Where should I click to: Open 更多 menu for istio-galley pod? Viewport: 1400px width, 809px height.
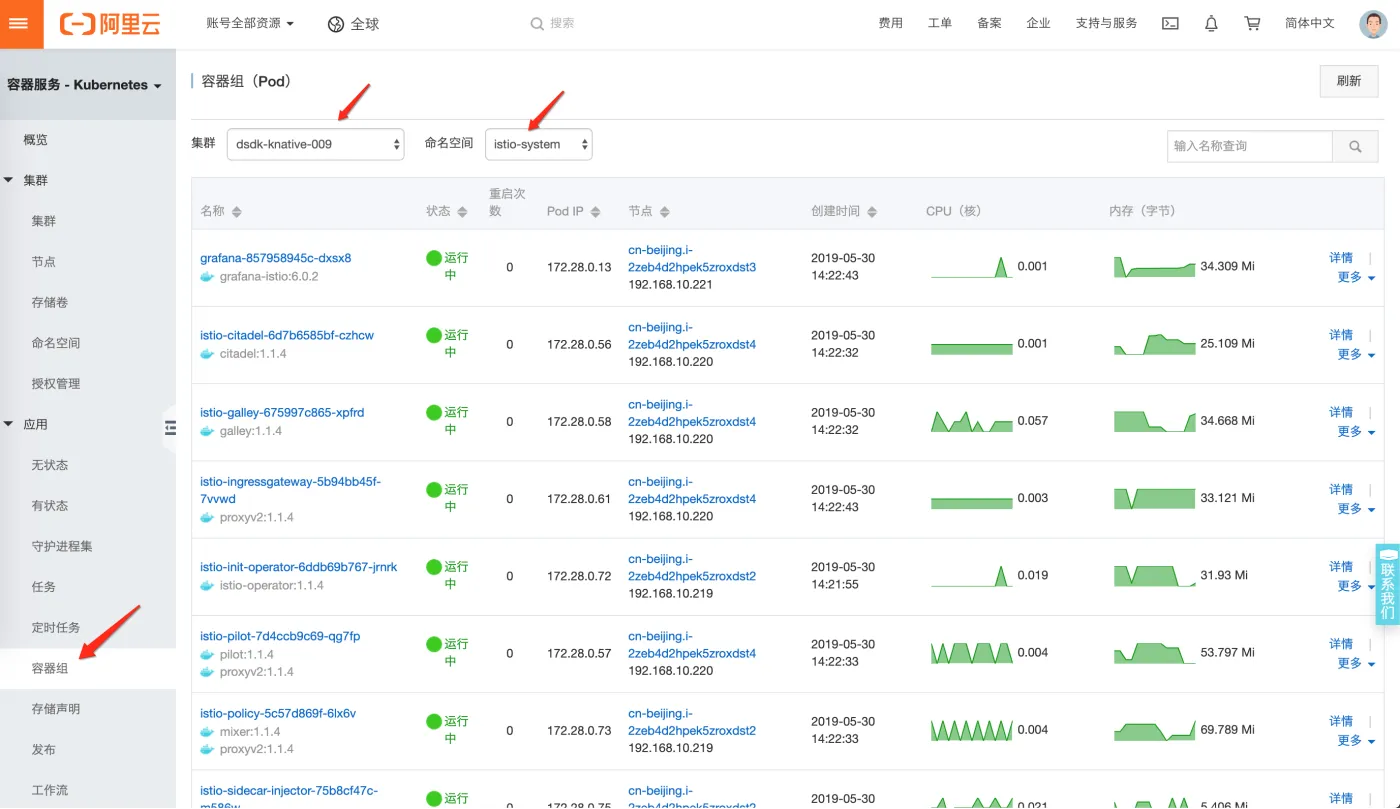point(1356,431)
